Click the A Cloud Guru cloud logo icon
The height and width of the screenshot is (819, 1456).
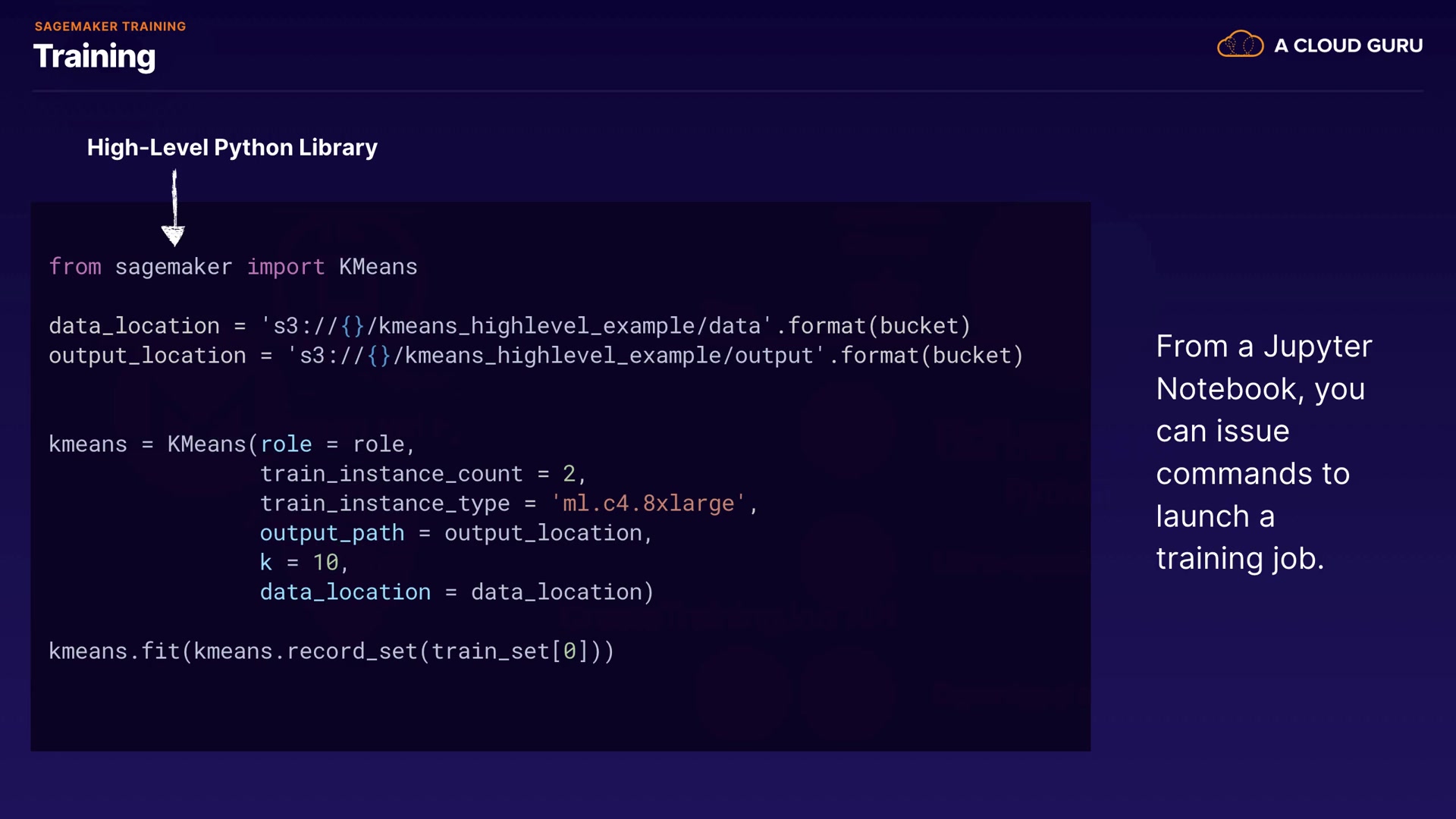(1240, 45)
